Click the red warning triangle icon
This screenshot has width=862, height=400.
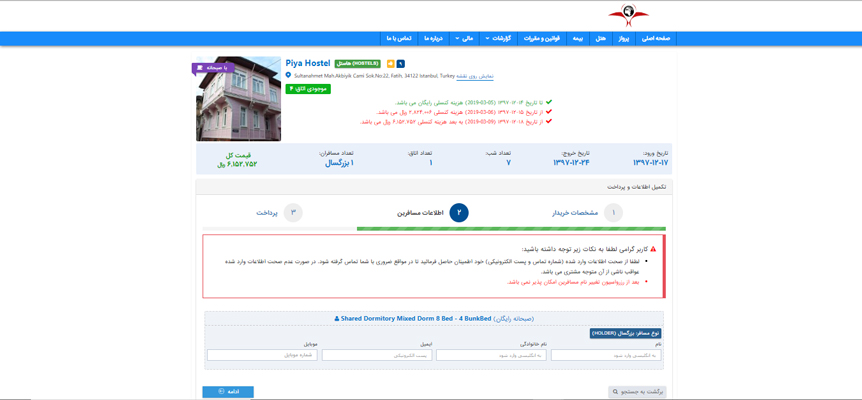[x=653, y=248]
